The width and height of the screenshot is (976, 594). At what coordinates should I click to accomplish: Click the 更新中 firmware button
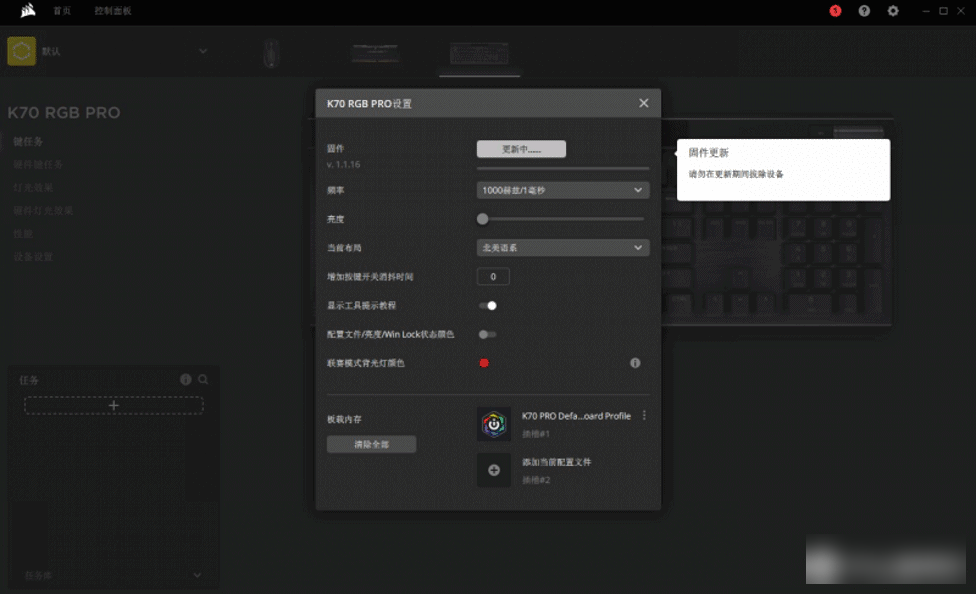(521, 149)
